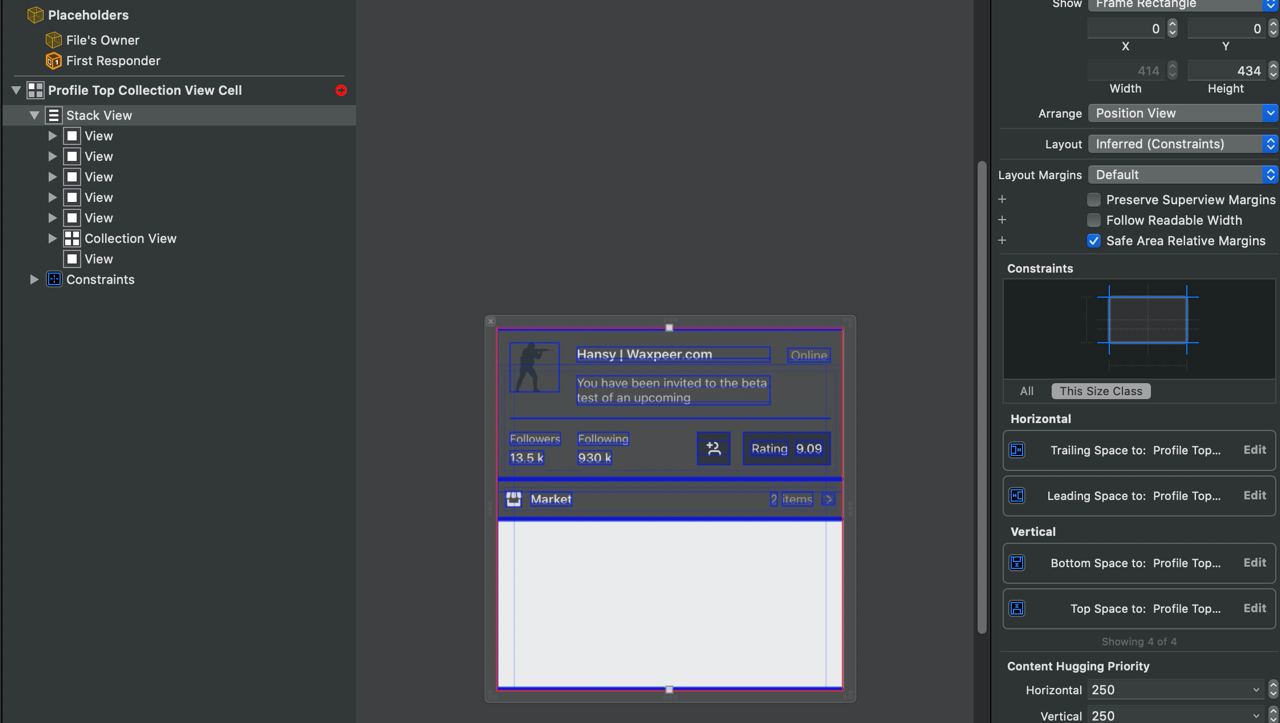Open the Layout Margins Default dropdown
Viewport: 1280px width, 723px height.
pyautogui.click(x=1183, y=175)
